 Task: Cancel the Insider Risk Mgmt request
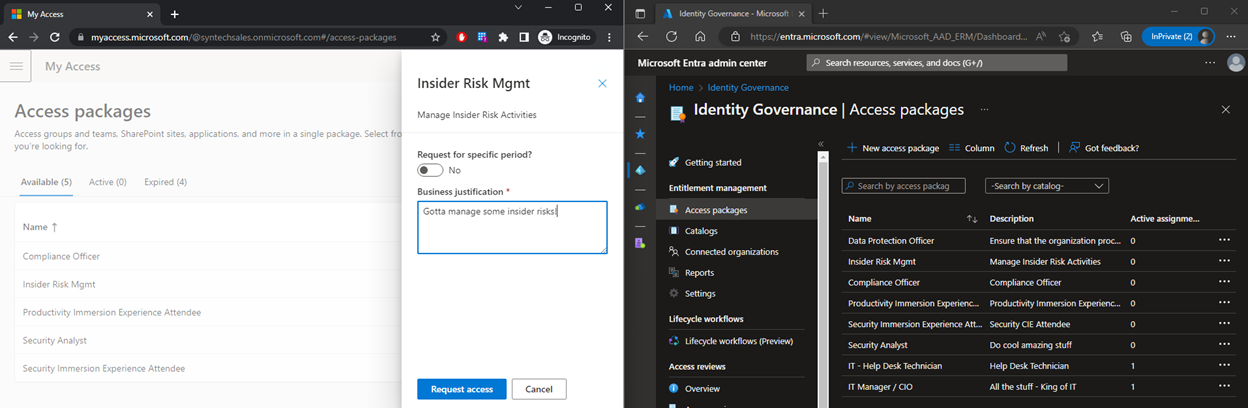click(x=539, y=389)
